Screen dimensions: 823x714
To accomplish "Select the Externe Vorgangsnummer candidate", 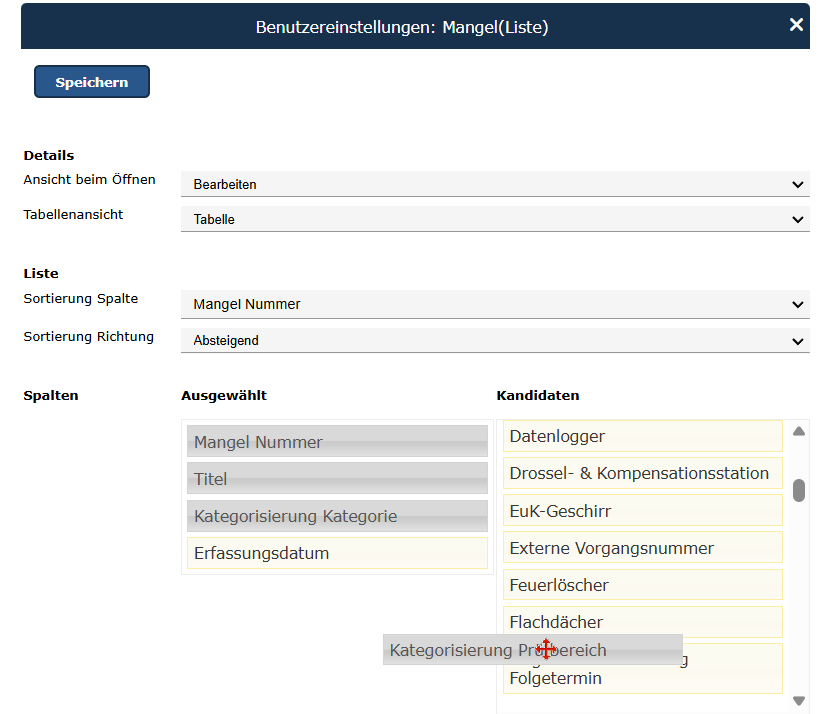I will click(x=642, y=548).
